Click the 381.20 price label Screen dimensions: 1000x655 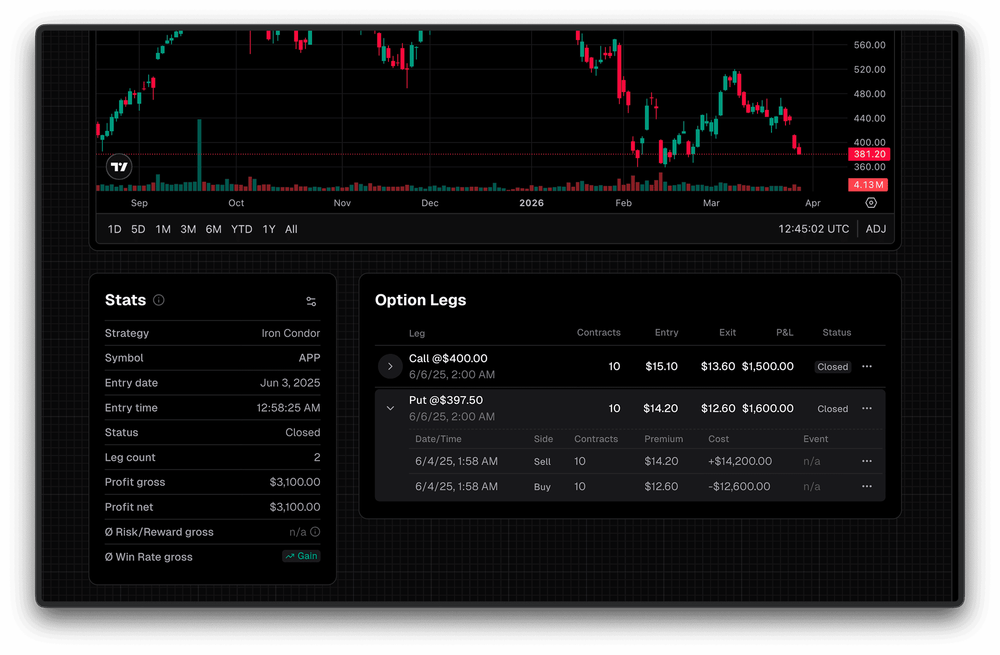click(869, 154)
